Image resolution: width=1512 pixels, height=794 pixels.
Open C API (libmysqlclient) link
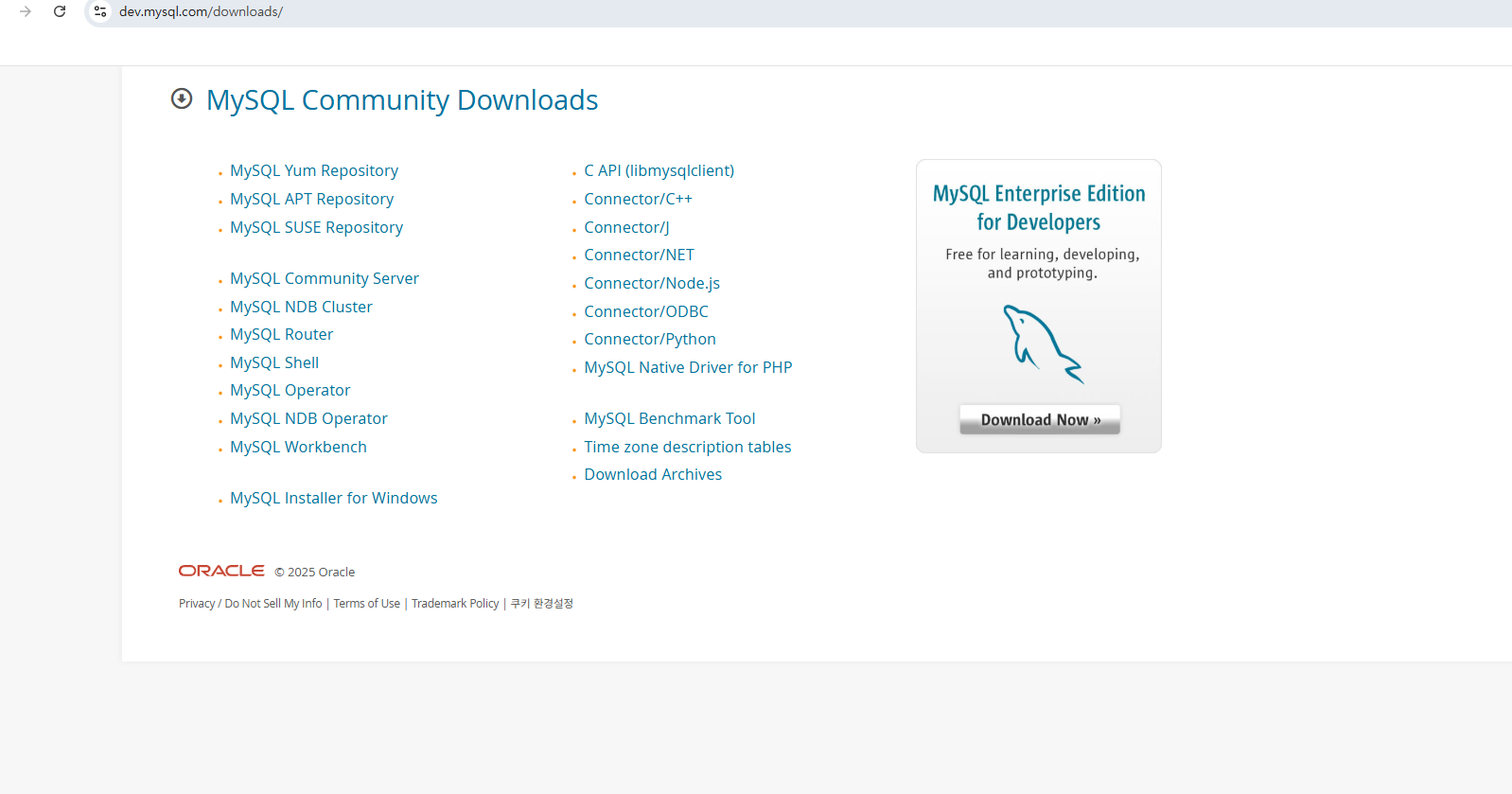pyautogui.click(x=659, y=170)
